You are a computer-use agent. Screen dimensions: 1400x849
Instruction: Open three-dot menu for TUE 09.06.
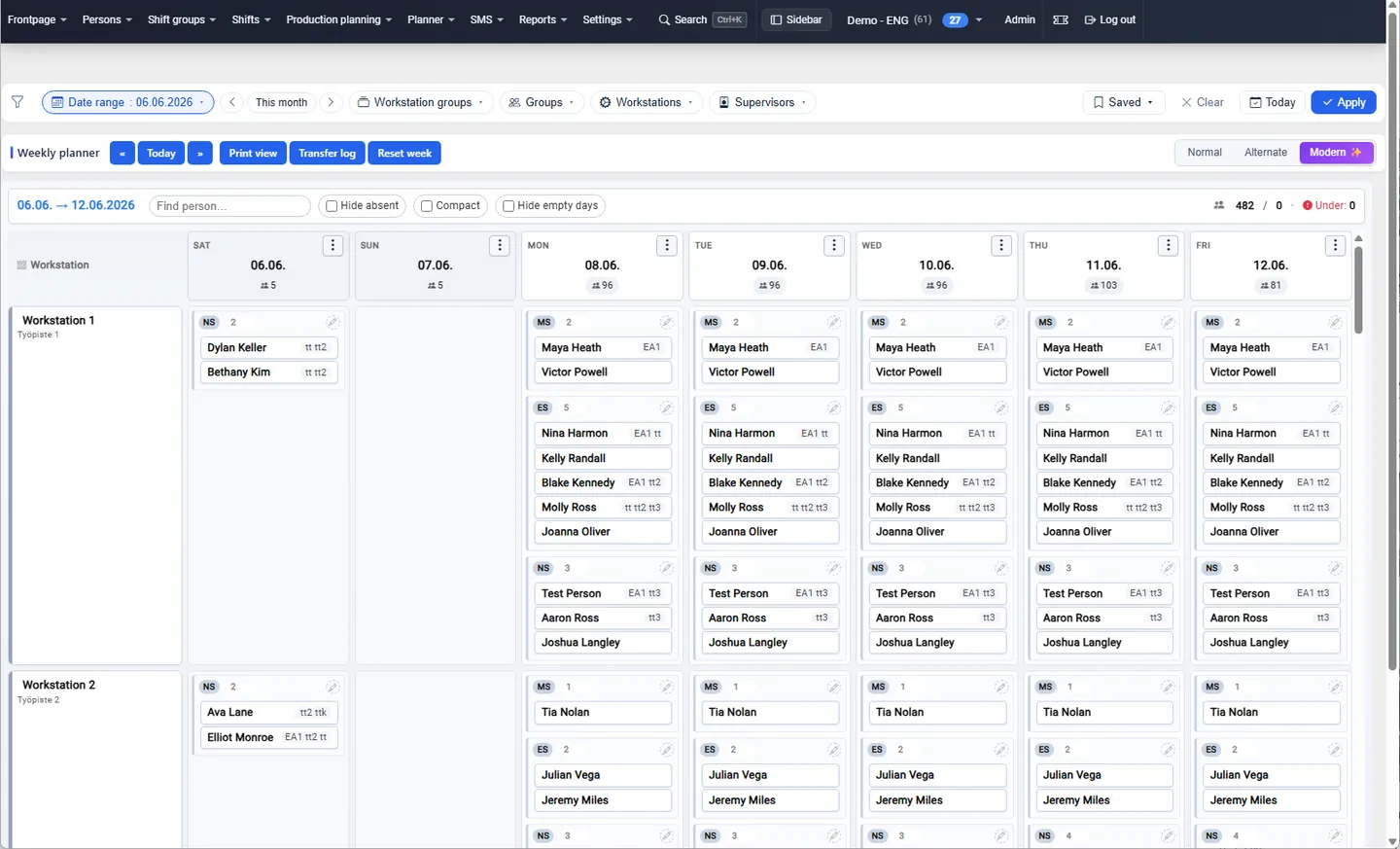tap(834, 246)
